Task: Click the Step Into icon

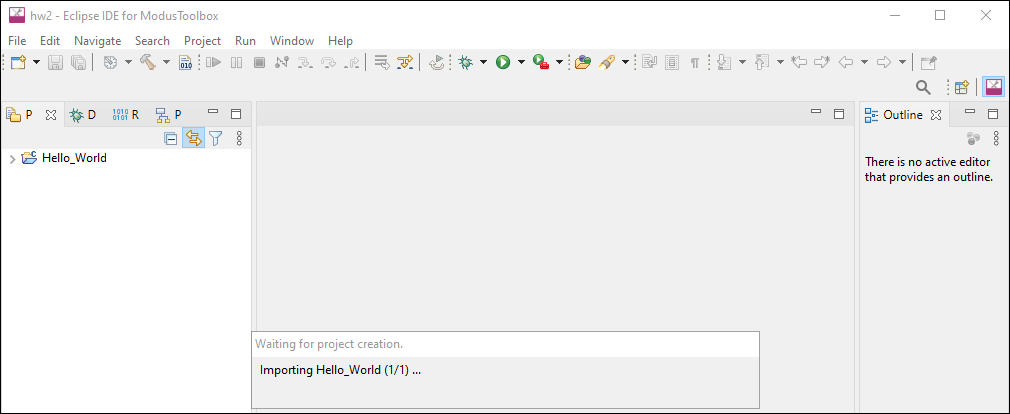Action: (305, 62)
